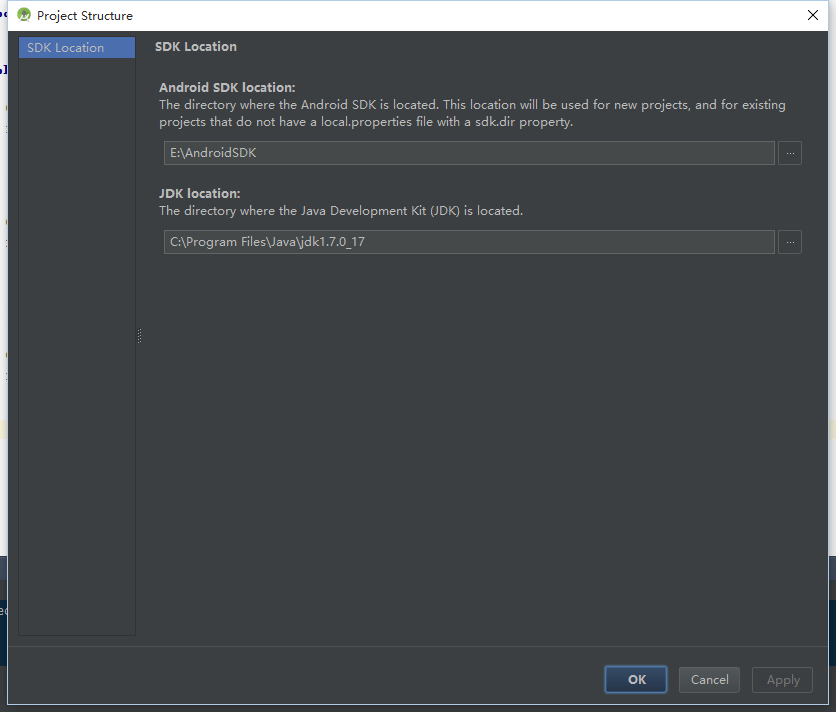Close the Project Structure dialog window

(813, 15)
